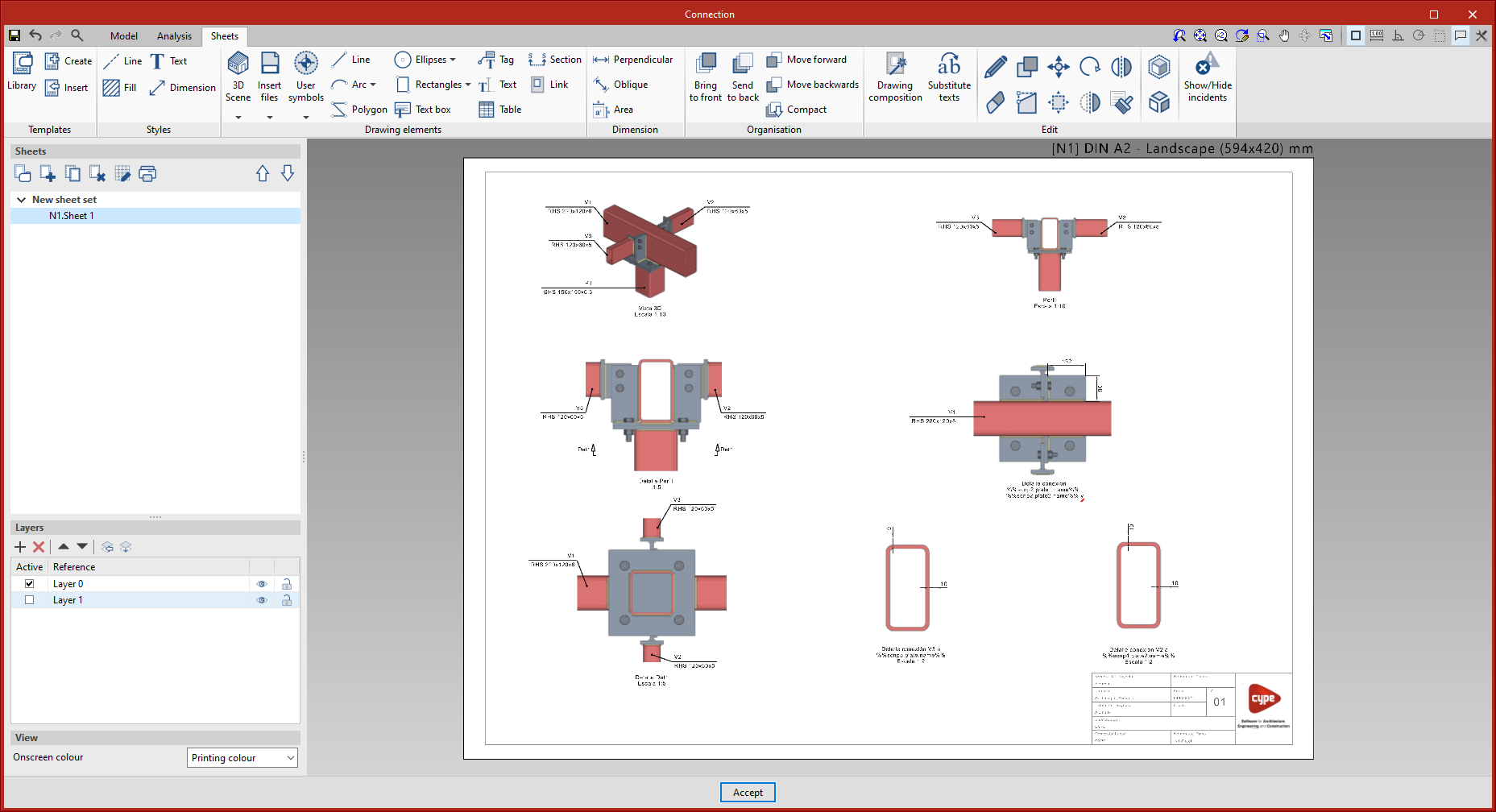
Task: Click the Bring to front icon
Action: (706, 64)
